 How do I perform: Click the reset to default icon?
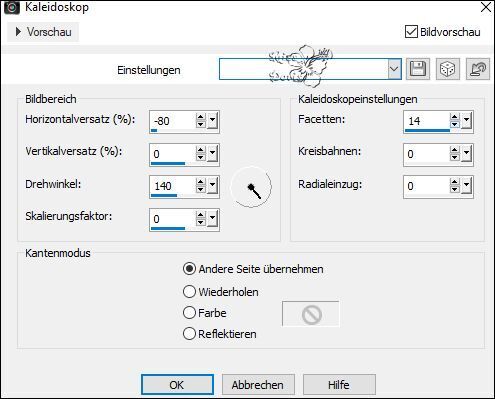click(x=478, y=69)
